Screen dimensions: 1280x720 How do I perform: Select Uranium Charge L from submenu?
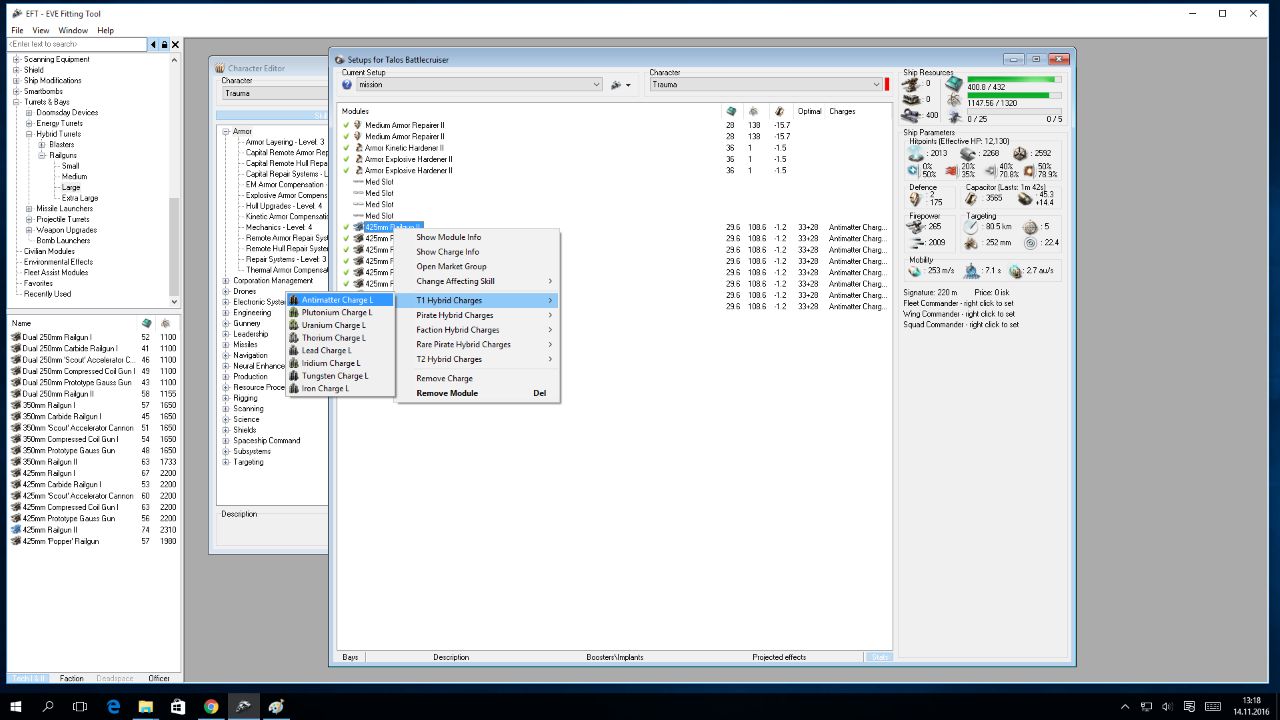point(334,325)
